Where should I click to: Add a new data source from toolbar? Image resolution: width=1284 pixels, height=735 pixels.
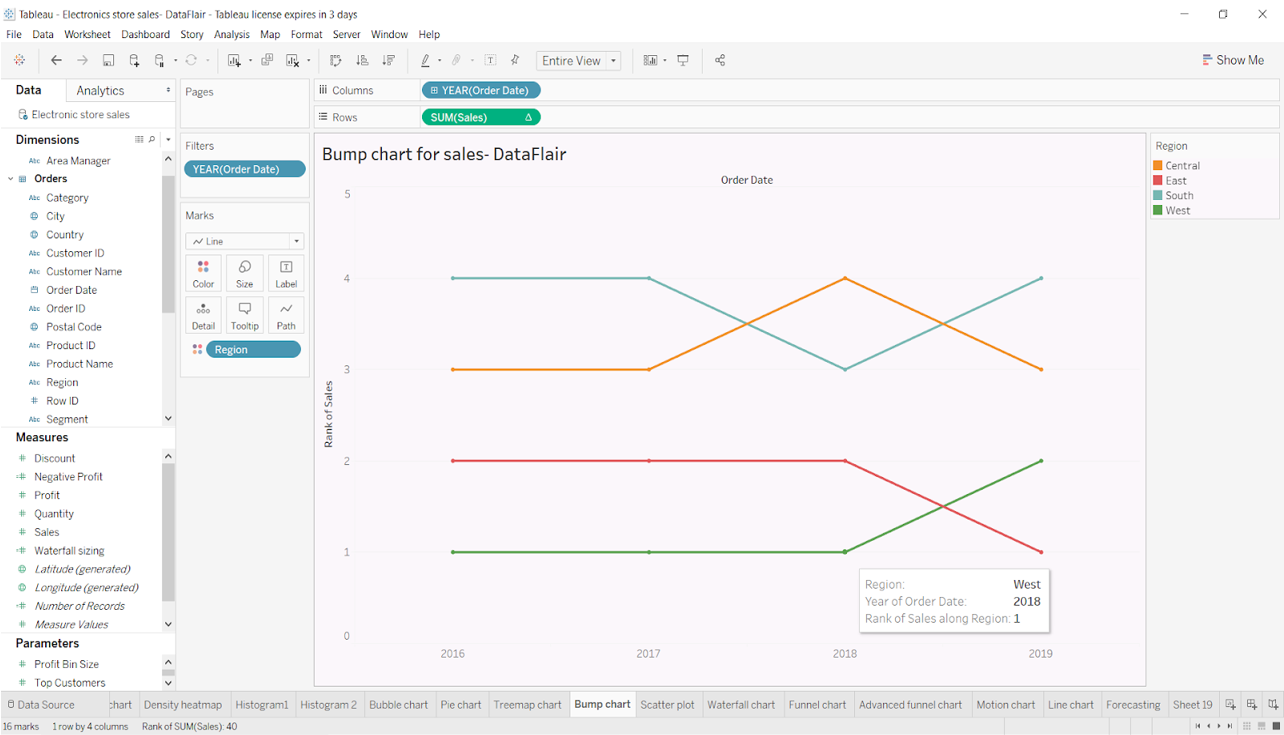click(x=134, y=60)
